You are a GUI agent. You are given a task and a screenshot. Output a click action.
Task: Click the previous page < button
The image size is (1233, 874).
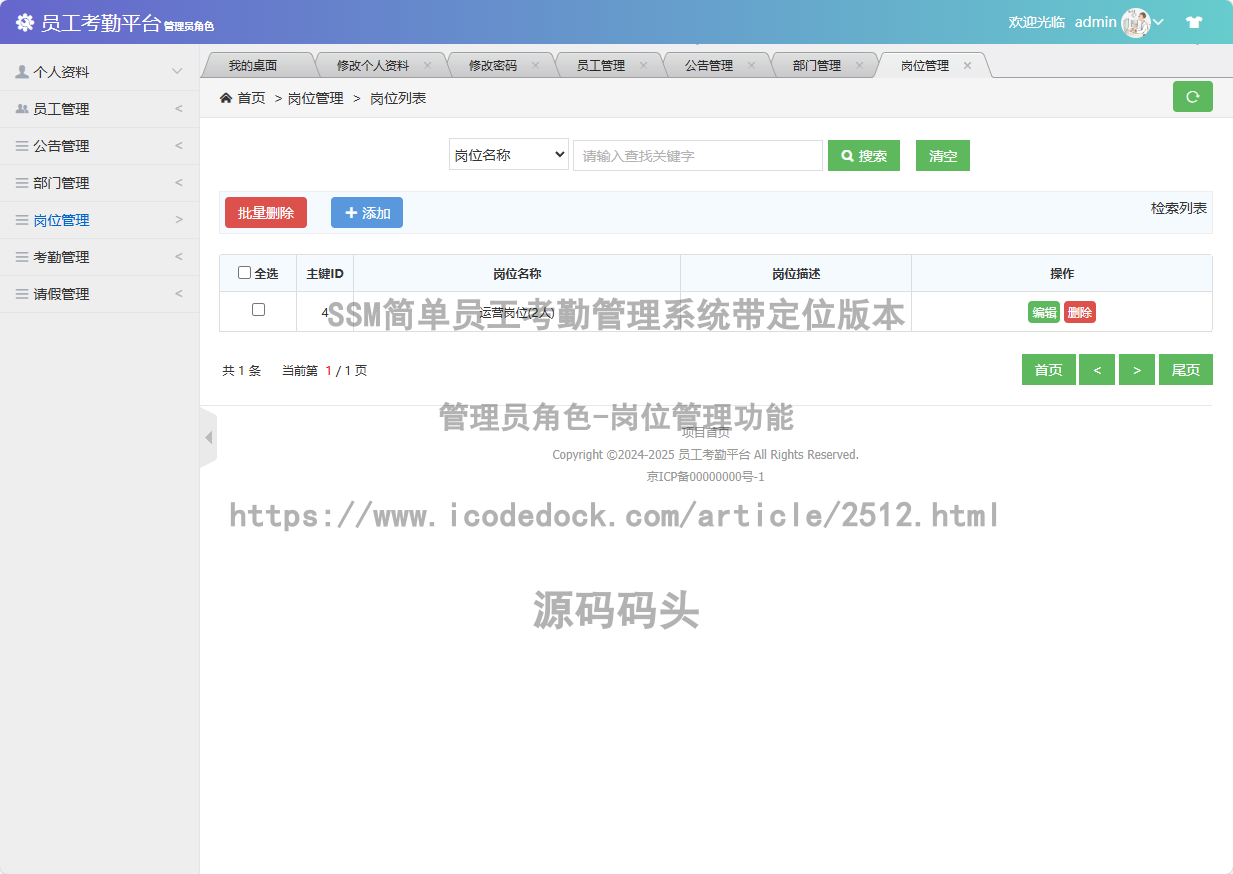pos(1097,370)
